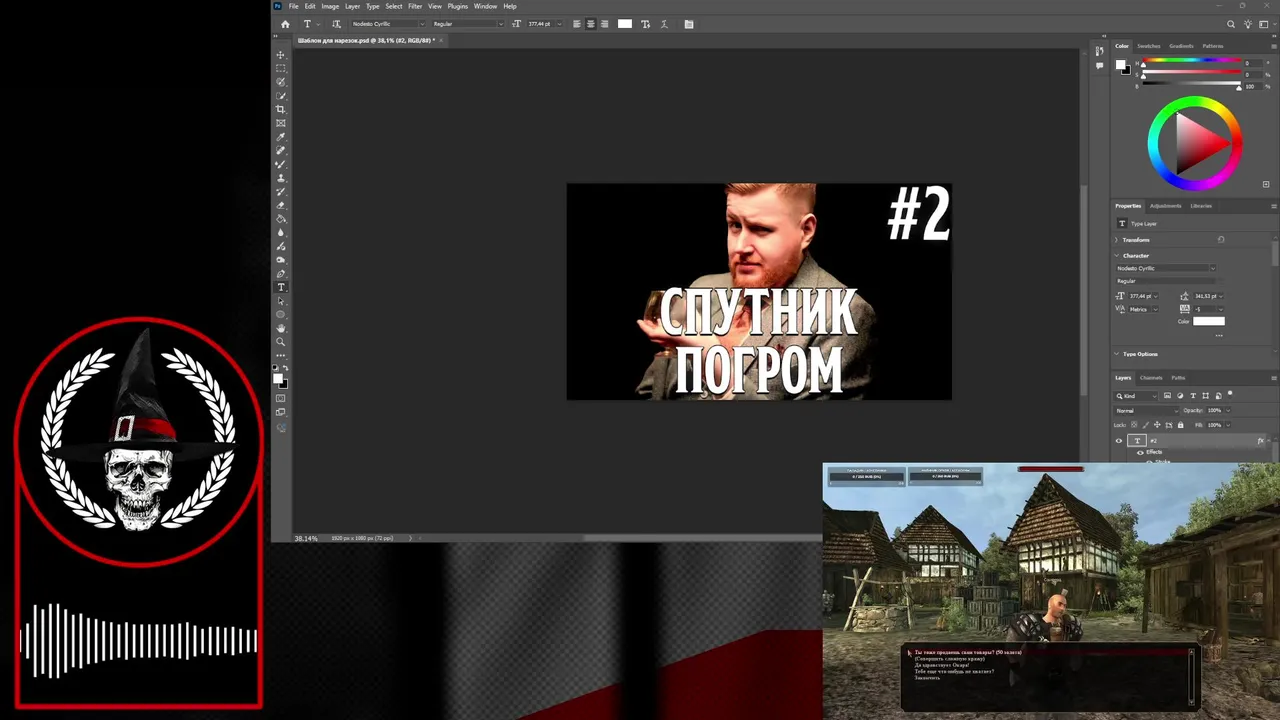Toggle the adjustment layers filter icon
The height and width of the screenshot is (720, 1280).
[1180, 396]
